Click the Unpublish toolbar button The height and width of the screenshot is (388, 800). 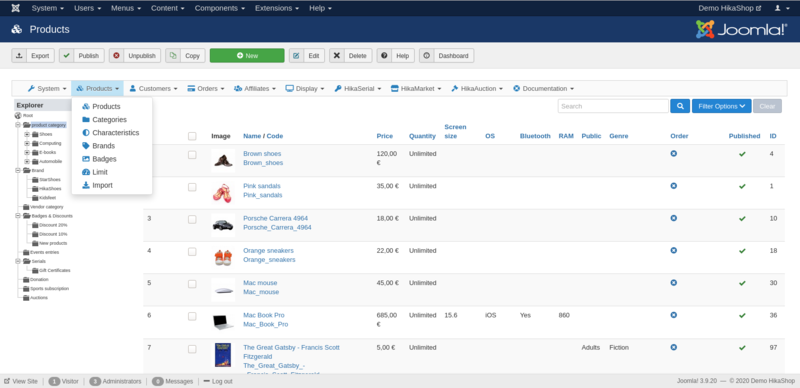135,56
